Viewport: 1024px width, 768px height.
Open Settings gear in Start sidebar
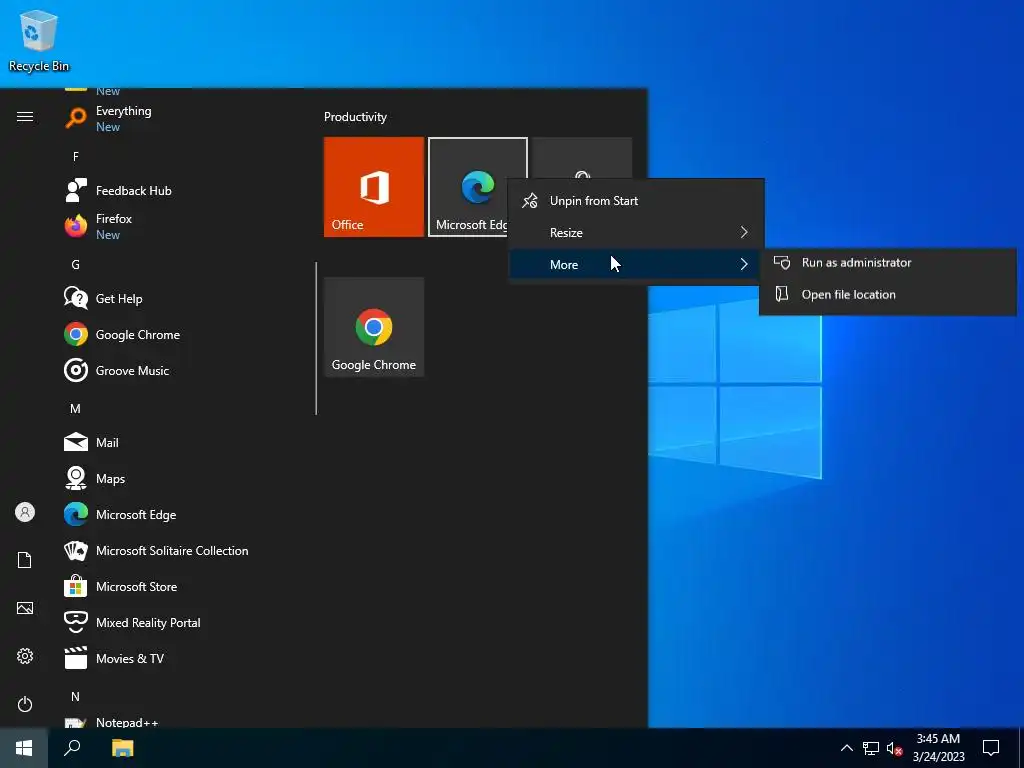(x=25, y=656)
